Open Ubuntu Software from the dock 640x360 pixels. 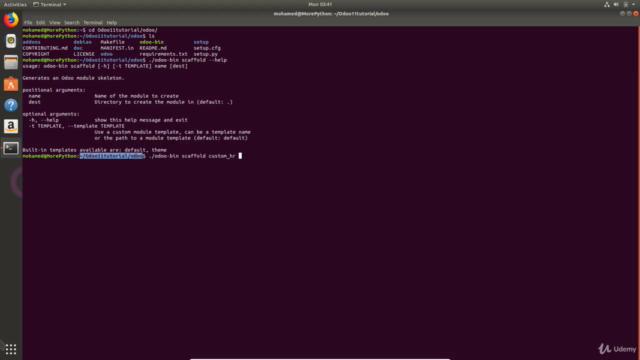pyautogui.click(x=11, y=84)
